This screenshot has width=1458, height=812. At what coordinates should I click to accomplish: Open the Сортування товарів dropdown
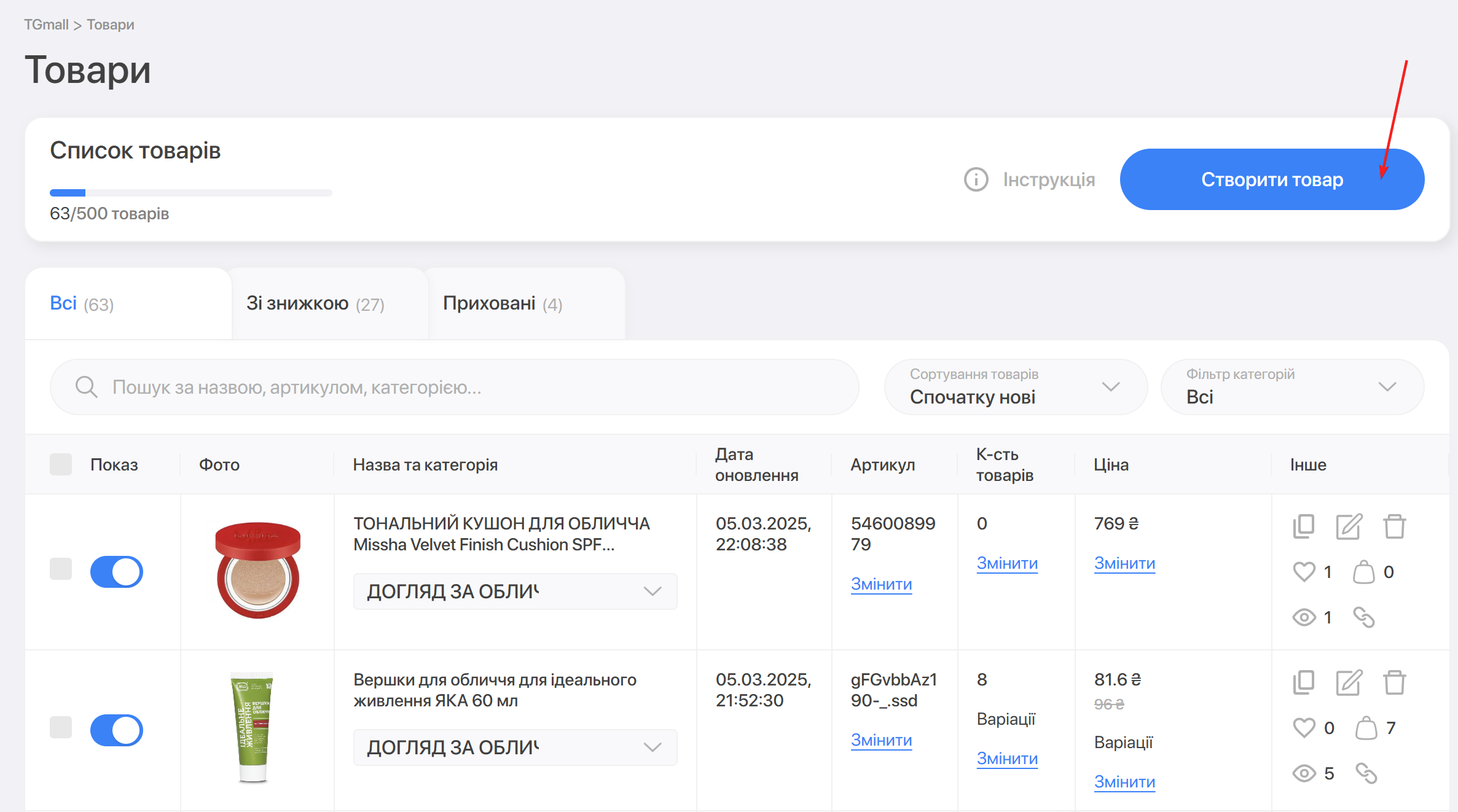1015,387
